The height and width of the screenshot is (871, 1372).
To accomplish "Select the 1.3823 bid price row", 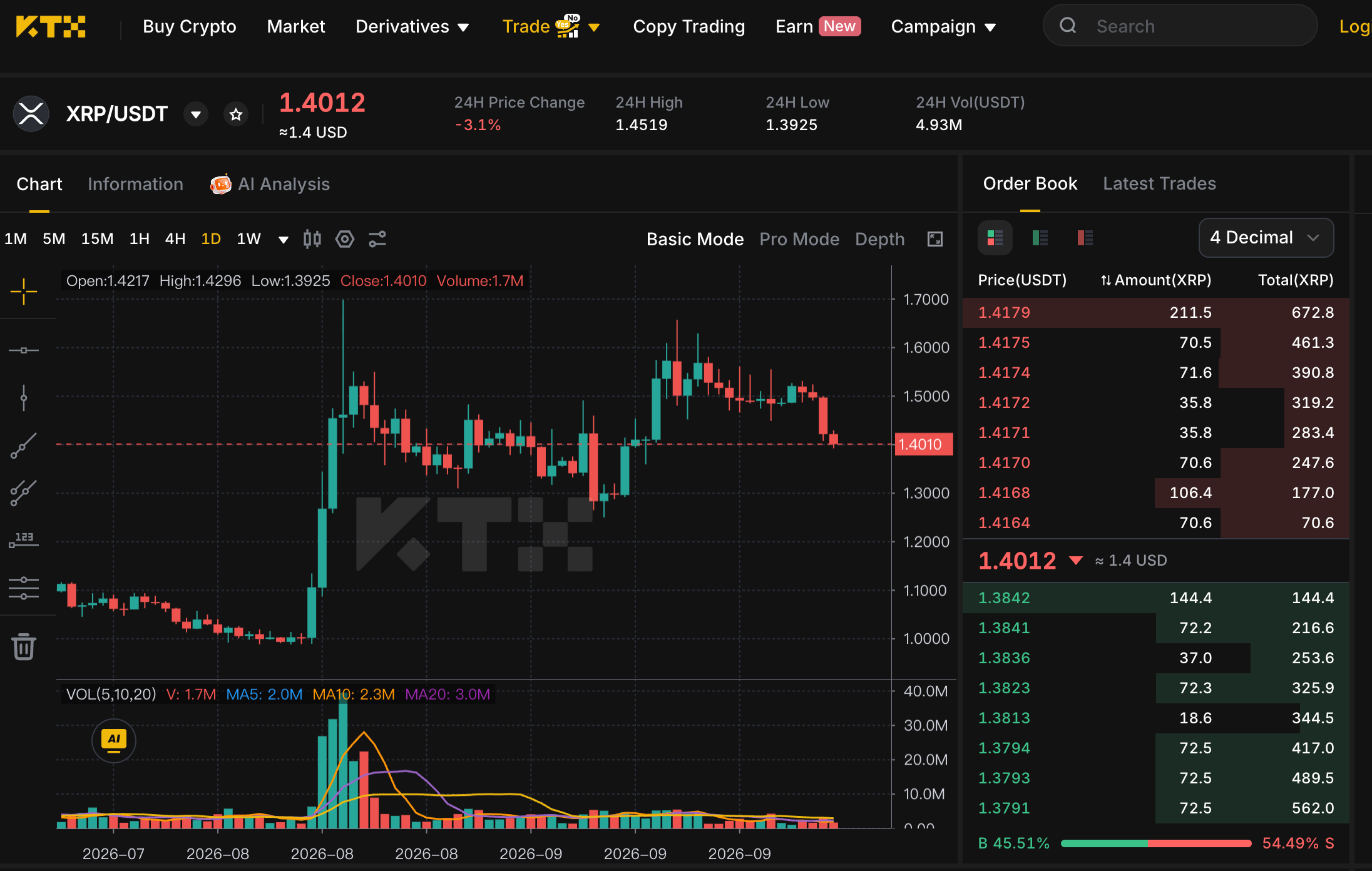I will tap(1156, 688).
